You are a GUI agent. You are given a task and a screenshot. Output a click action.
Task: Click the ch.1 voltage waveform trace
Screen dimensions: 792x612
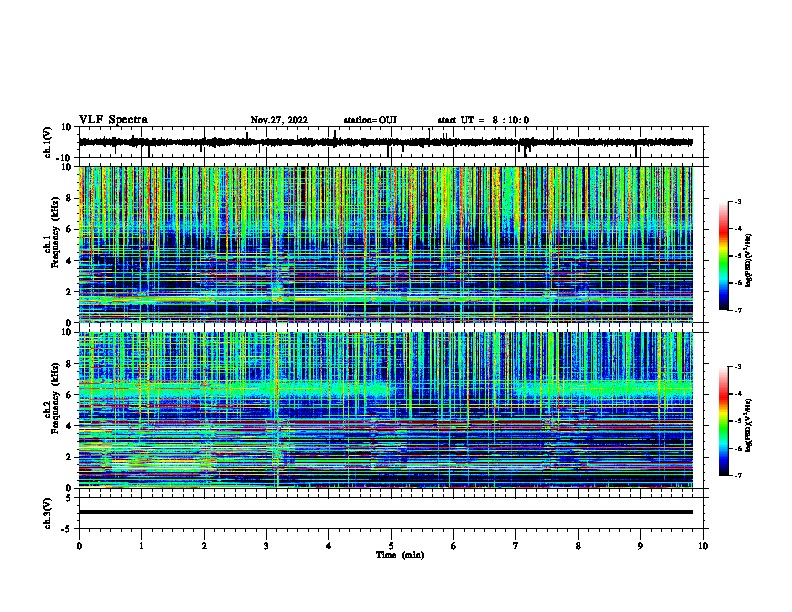pos(385,142)
